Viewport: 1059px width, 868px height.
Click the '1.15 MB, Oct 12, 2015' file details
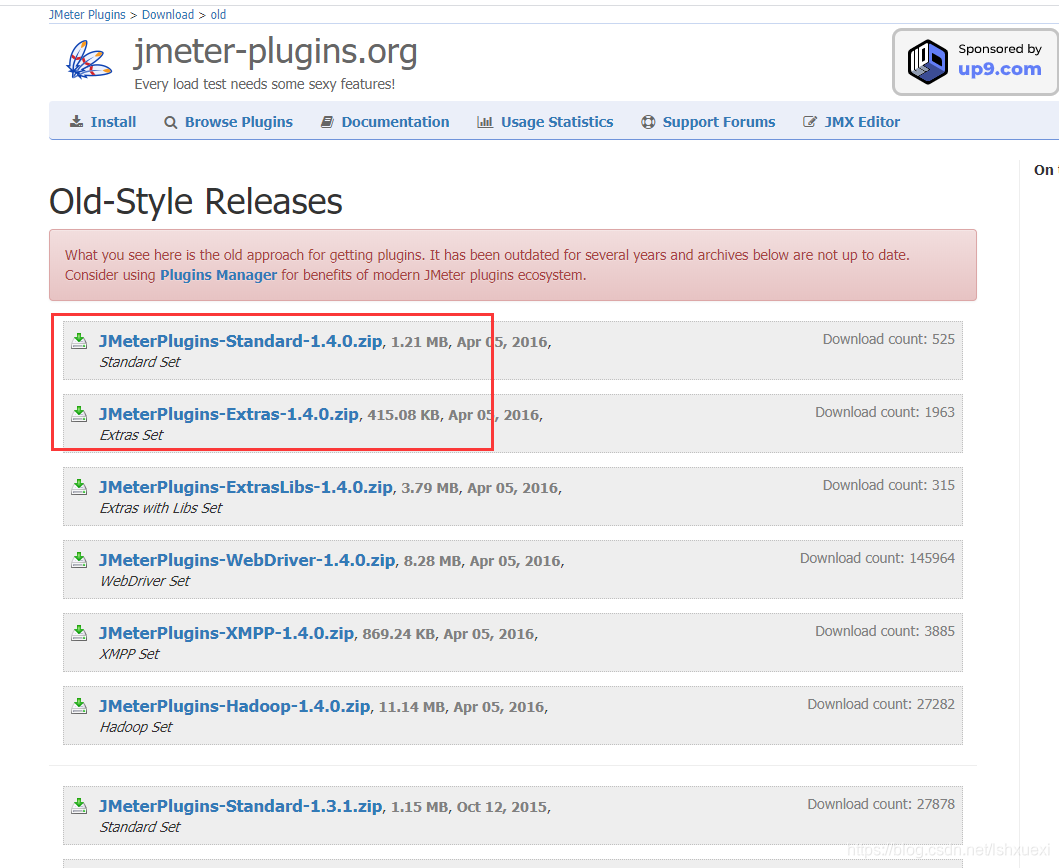pos(469,807)
